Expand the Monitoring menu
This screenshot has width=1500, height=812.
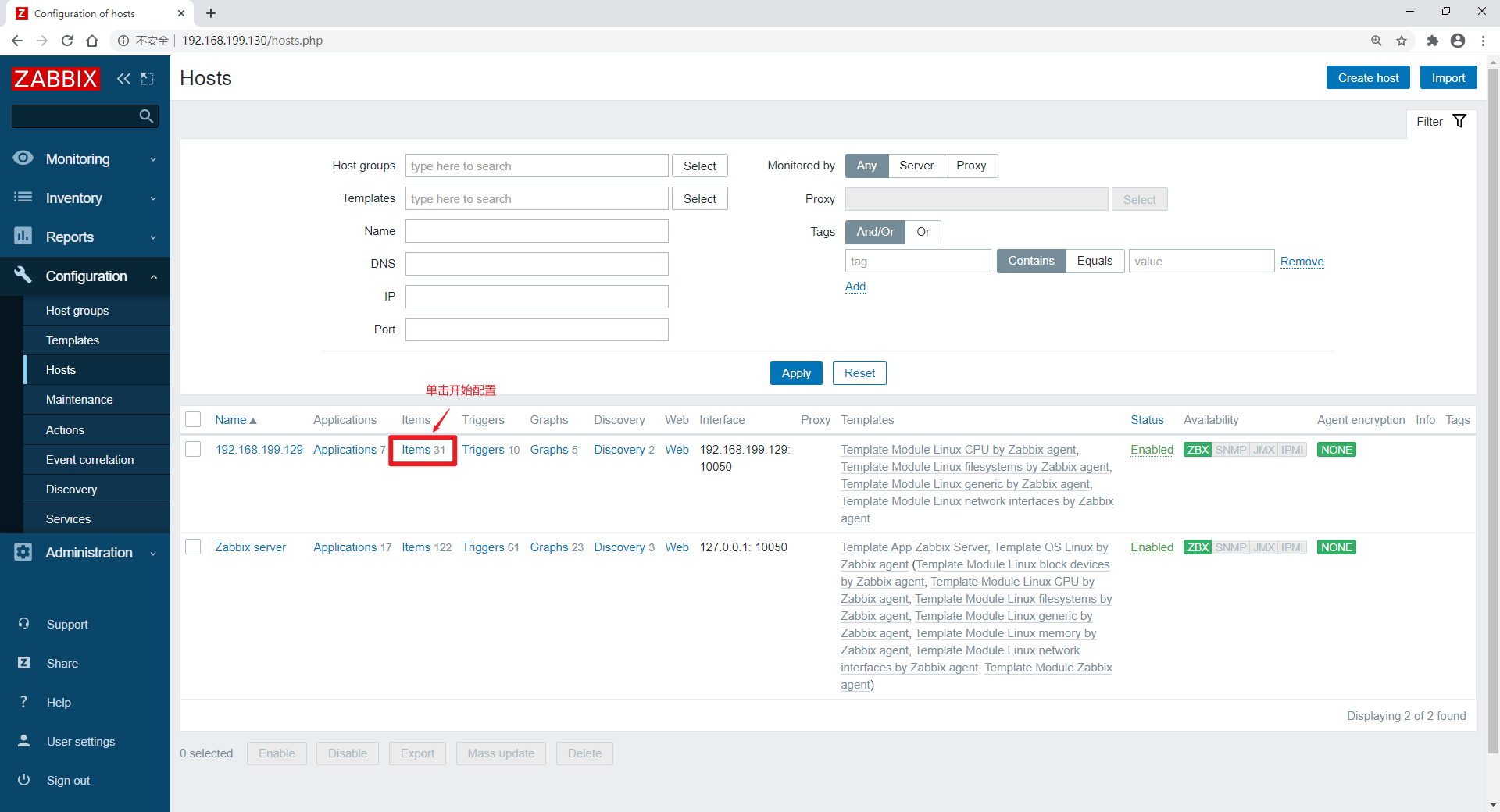(85, 158)
